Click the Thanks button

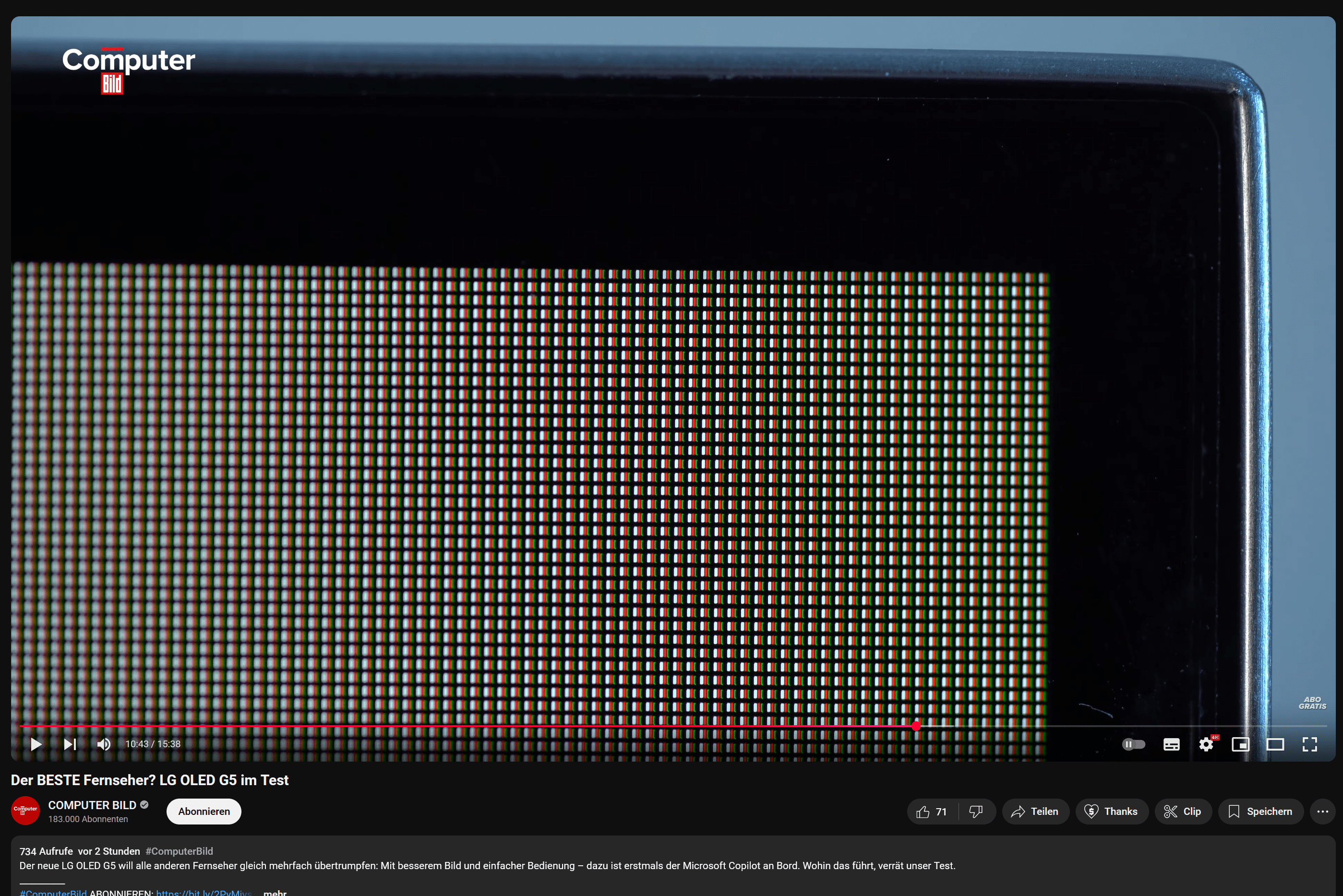pyautogui.click(x=1112, y=812)
